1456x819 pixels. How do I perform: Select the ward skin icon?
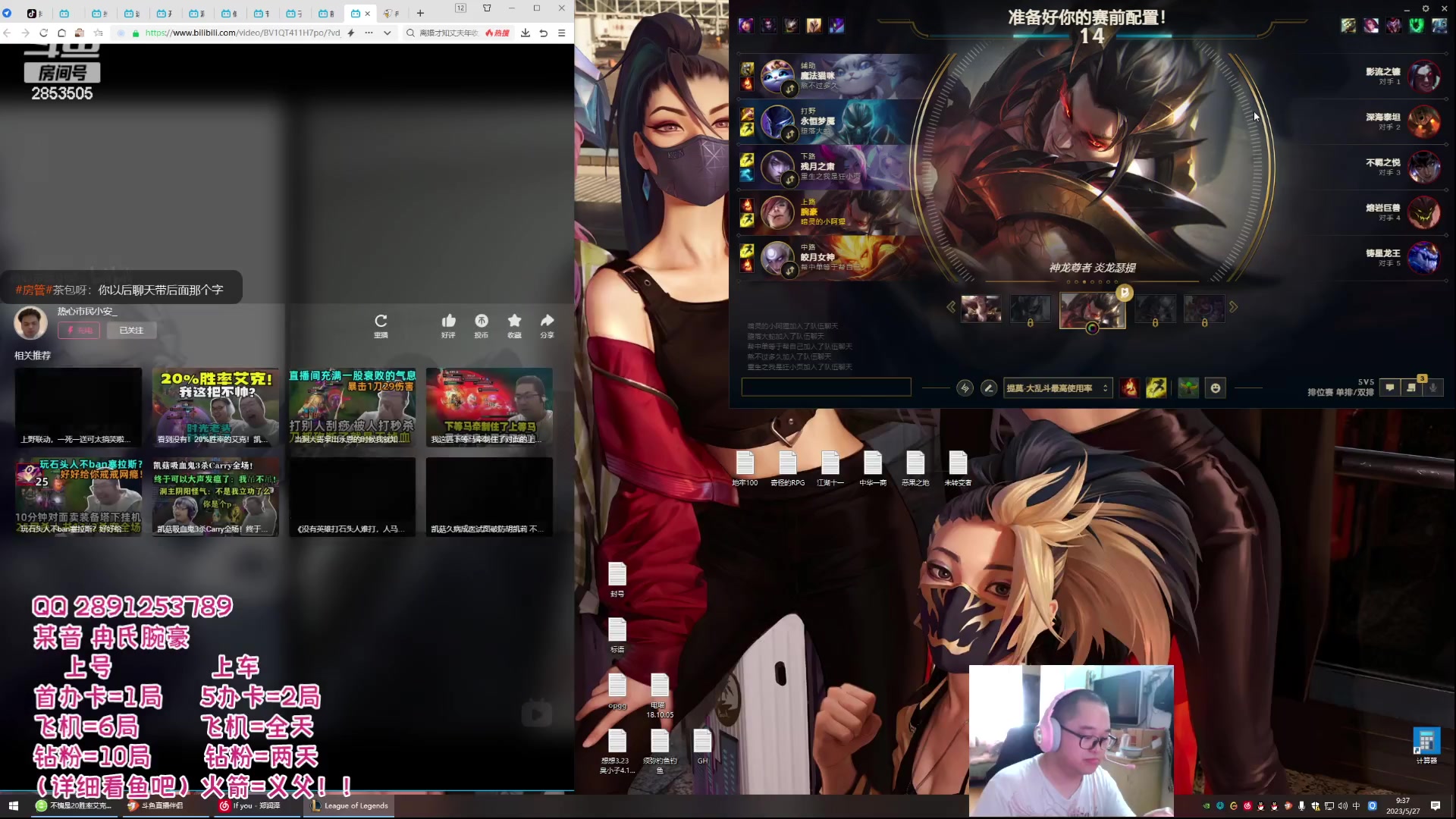tap(1188, 388)
